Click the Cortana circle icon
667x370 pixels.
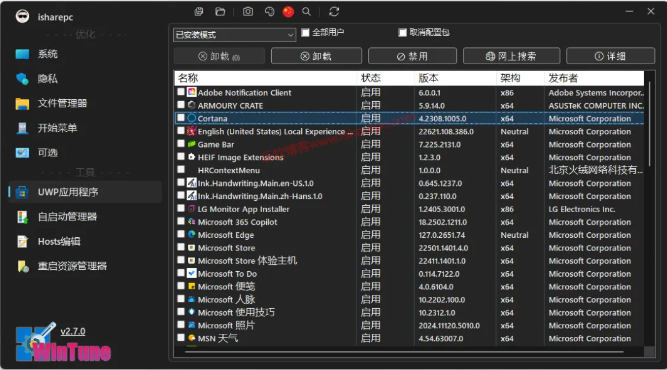click(191, 118)
